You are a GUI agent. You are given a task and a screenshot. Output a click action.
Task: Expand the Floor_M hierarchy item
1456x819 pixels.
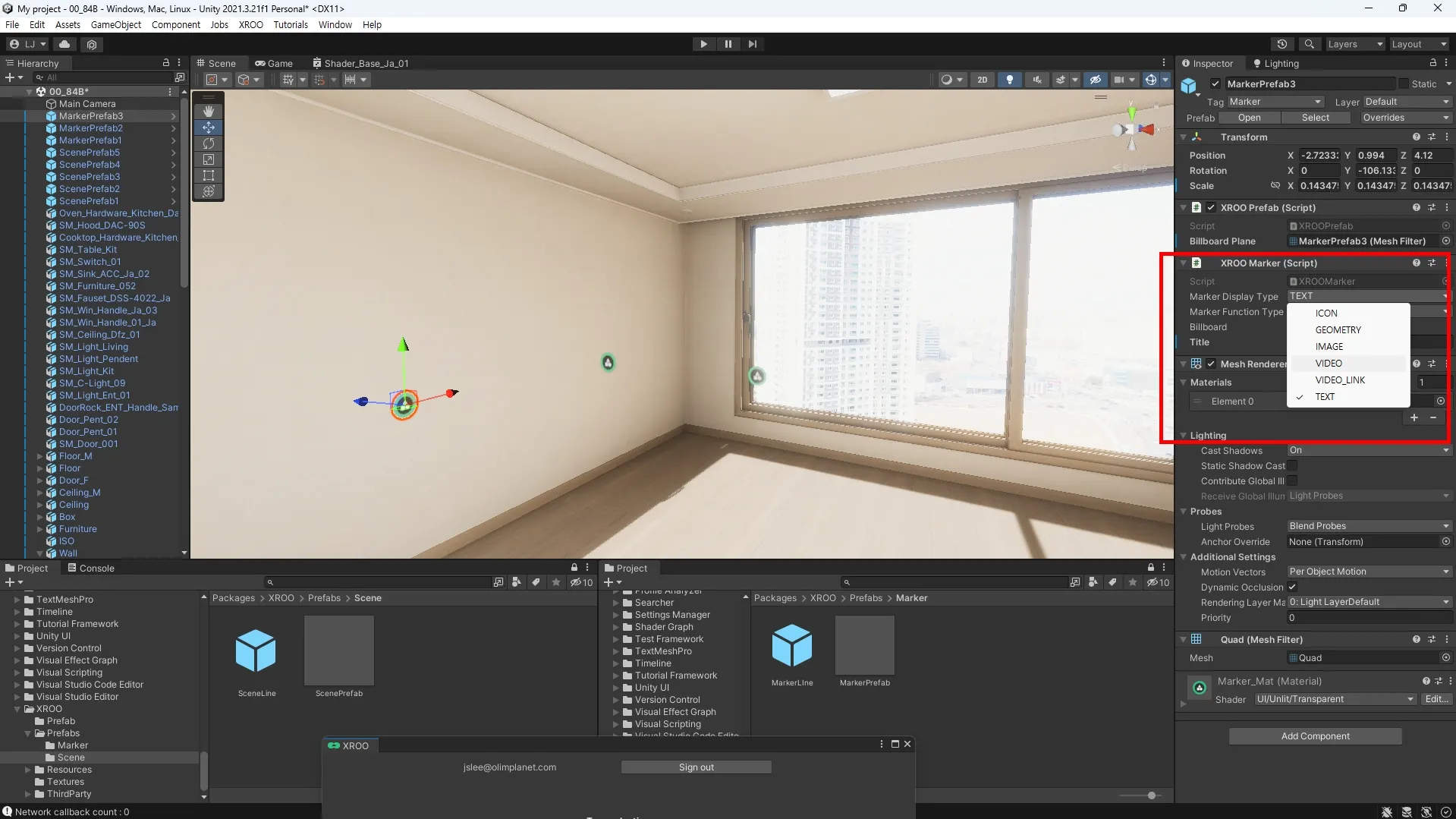click(x=40, y=456)
